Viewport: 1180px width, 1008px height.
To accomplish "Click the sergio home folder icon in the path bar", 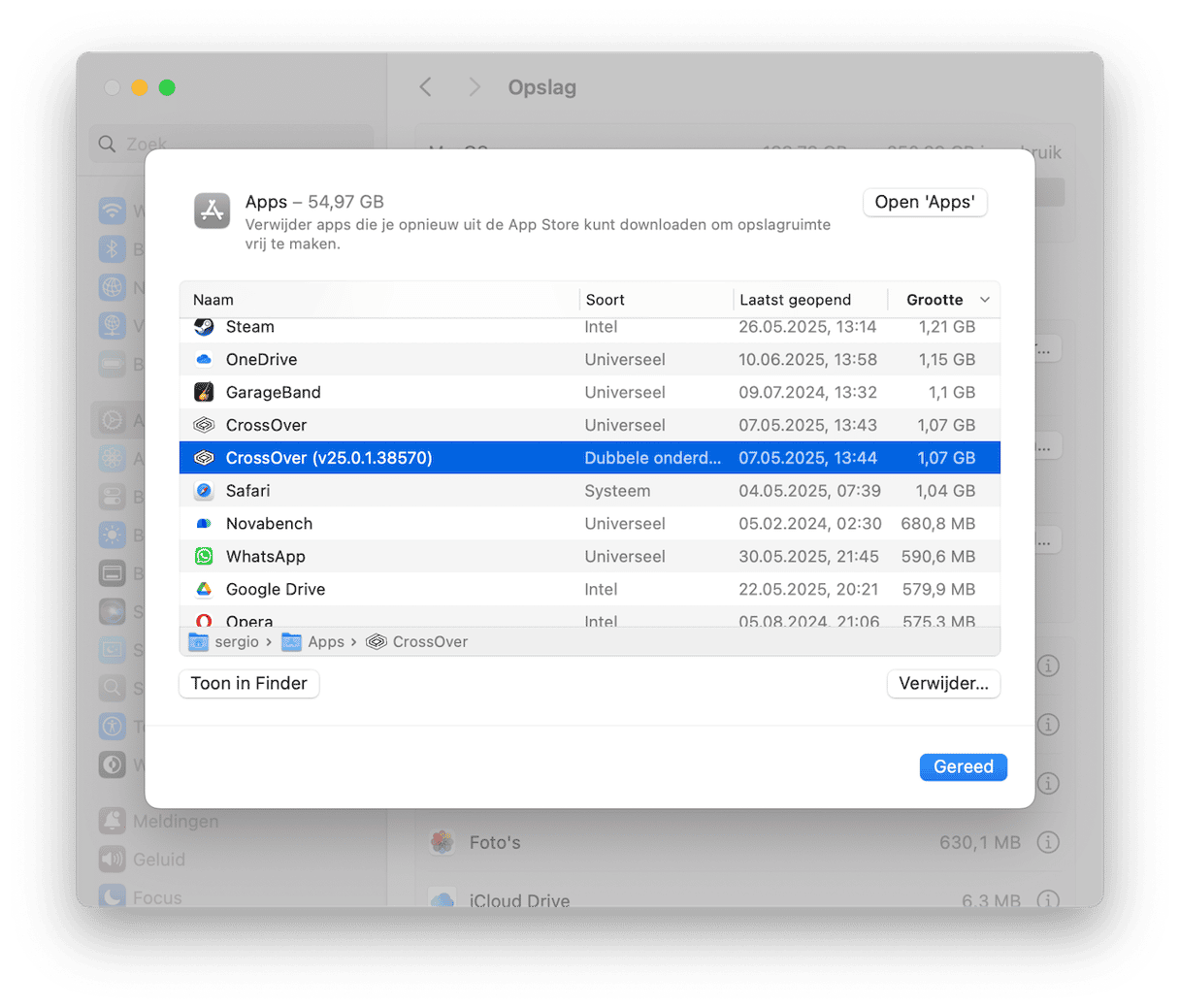I will (198, 642).
